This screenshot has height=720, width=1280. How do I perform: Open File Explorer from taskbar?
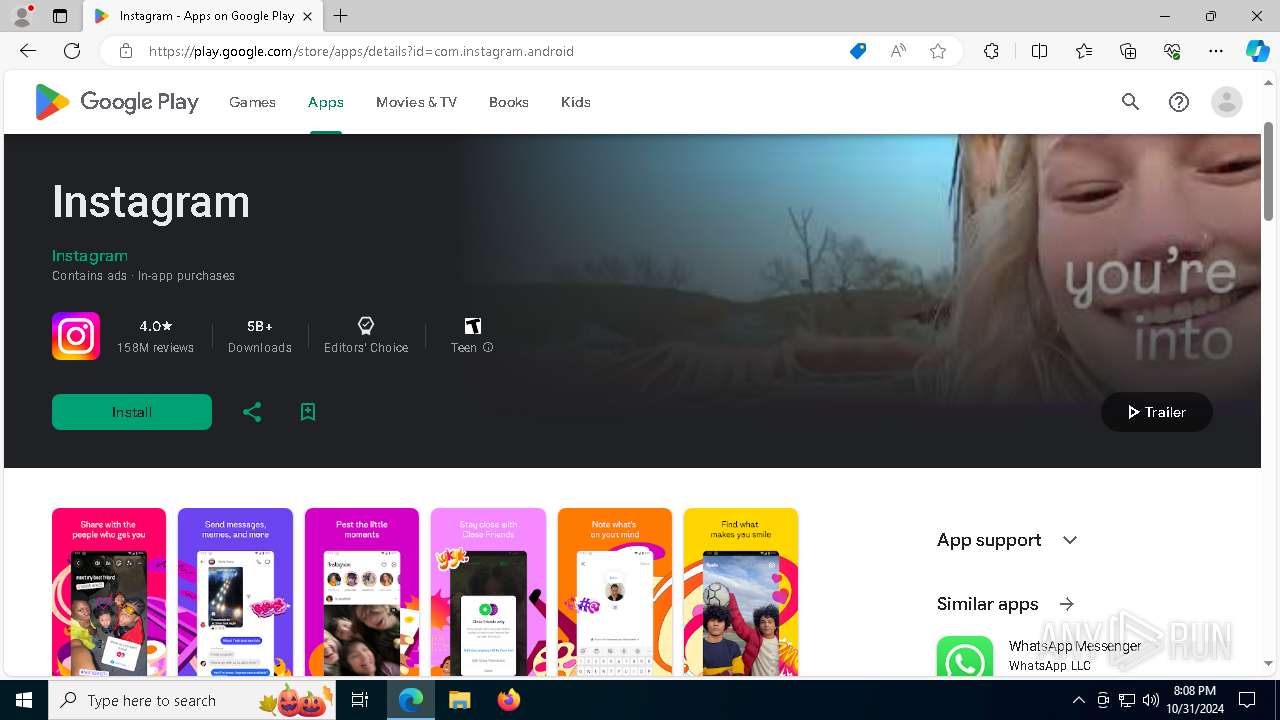point(459,700)
